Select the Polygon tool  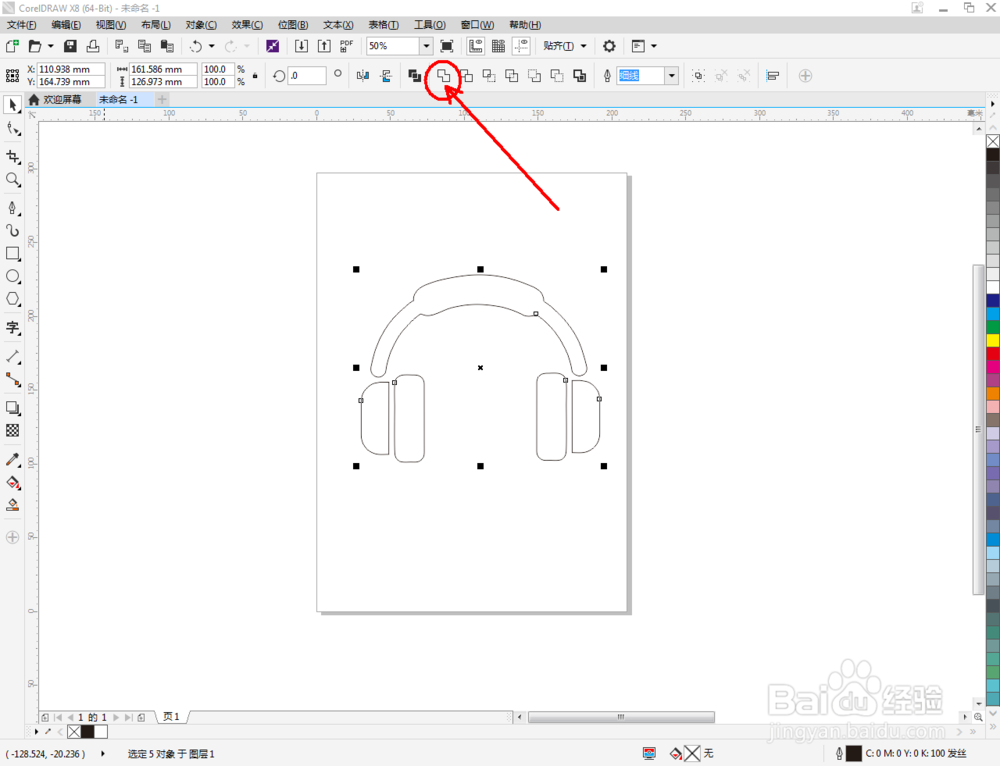[x=12, y=299]
